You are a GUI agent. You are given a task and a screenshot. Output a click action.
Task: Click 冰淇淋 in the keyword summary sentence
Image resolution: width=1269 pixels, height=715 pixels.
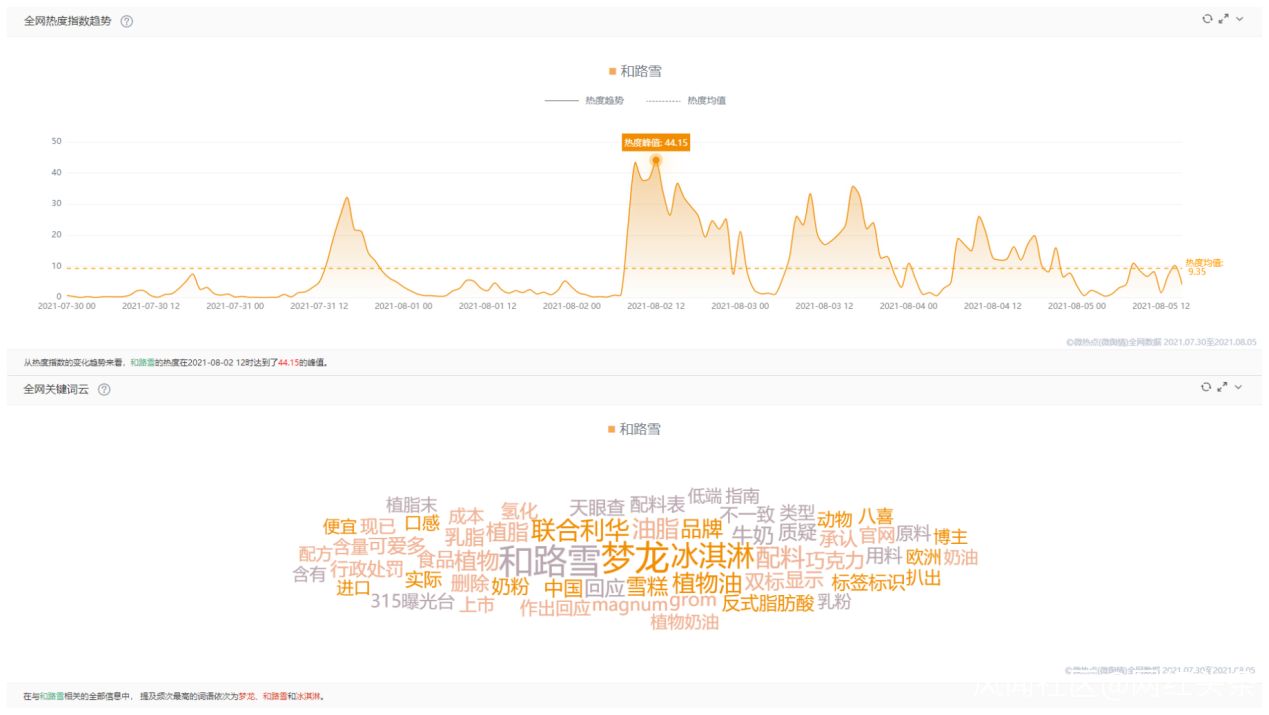(x=308, y=696)
